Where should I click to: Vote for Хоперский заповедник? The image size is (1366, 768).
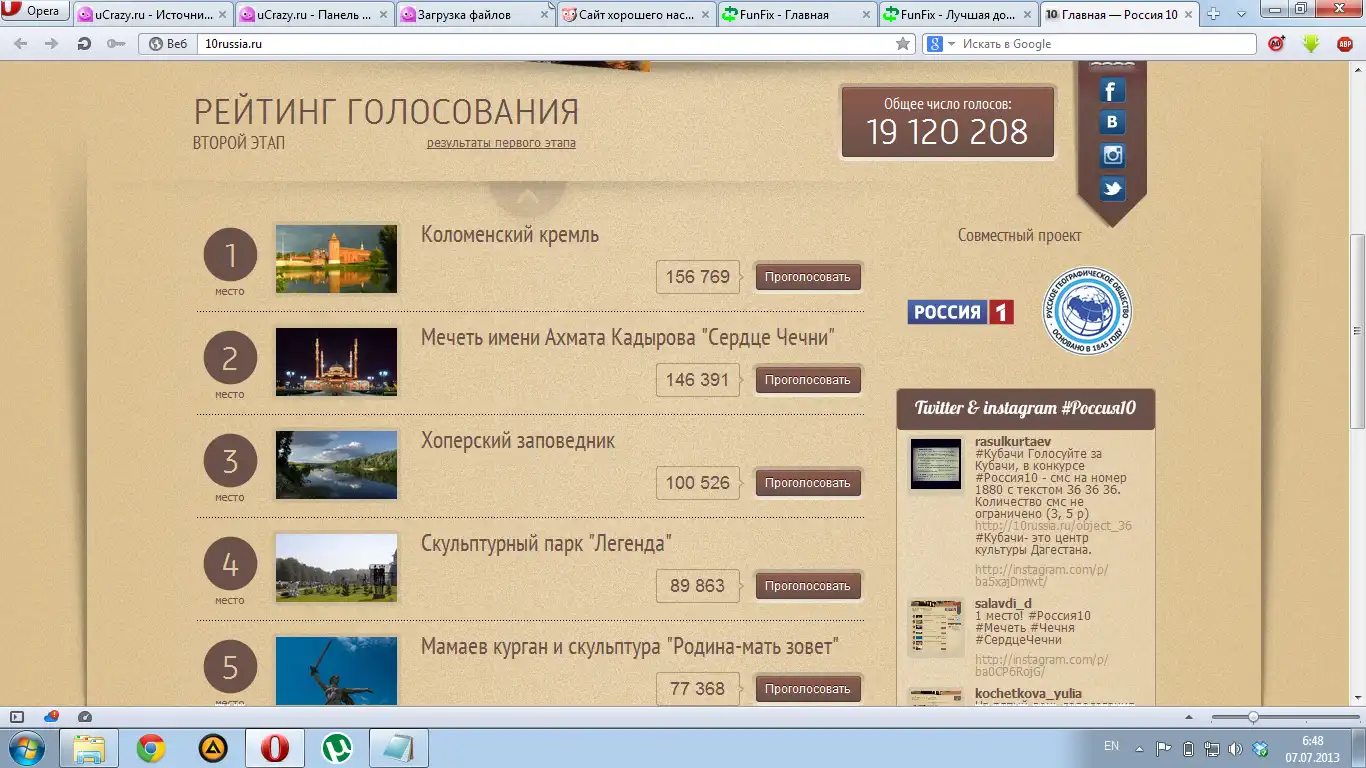[x=807, y=483]
